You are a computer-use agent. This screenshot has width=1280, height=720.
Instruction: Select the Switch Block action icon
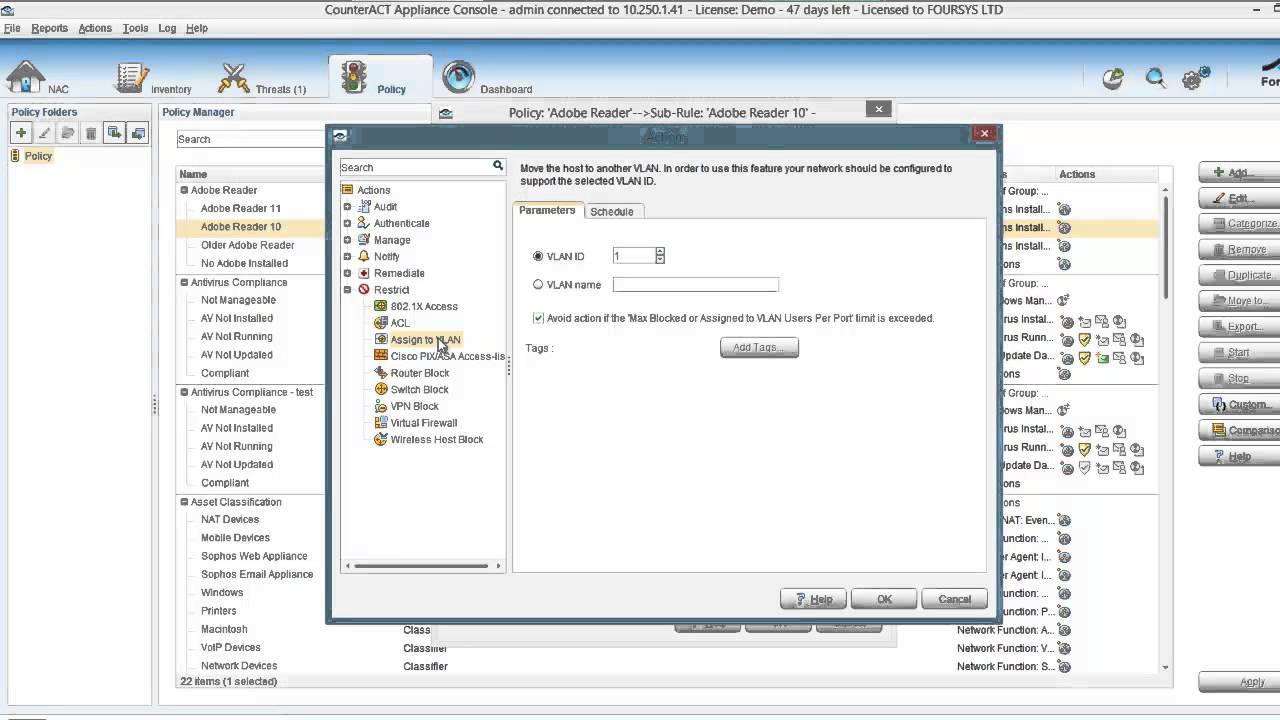(x=381, y=389)
